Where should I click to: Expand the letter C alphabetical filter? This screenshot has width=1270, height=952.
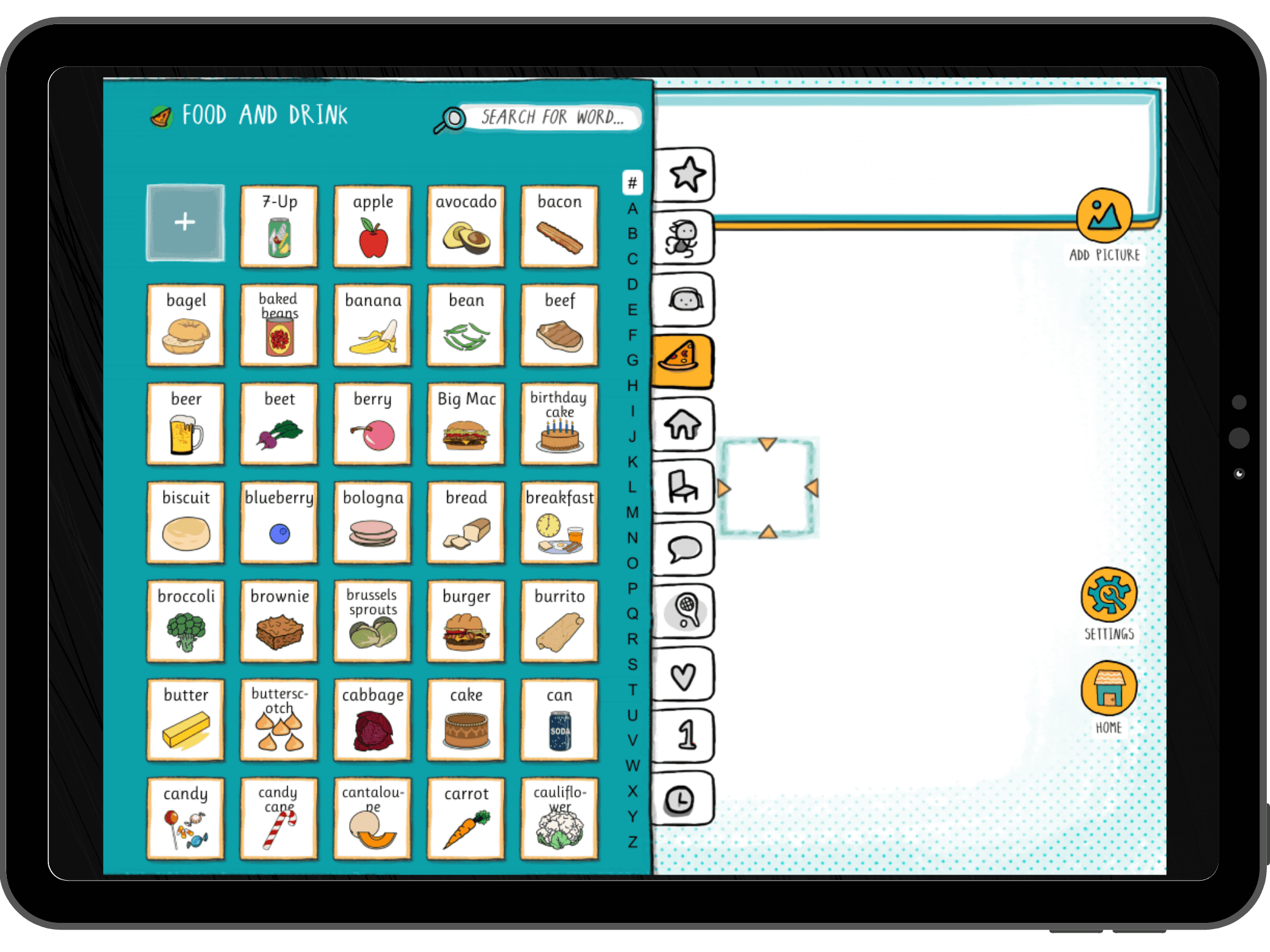coord(632,258)
